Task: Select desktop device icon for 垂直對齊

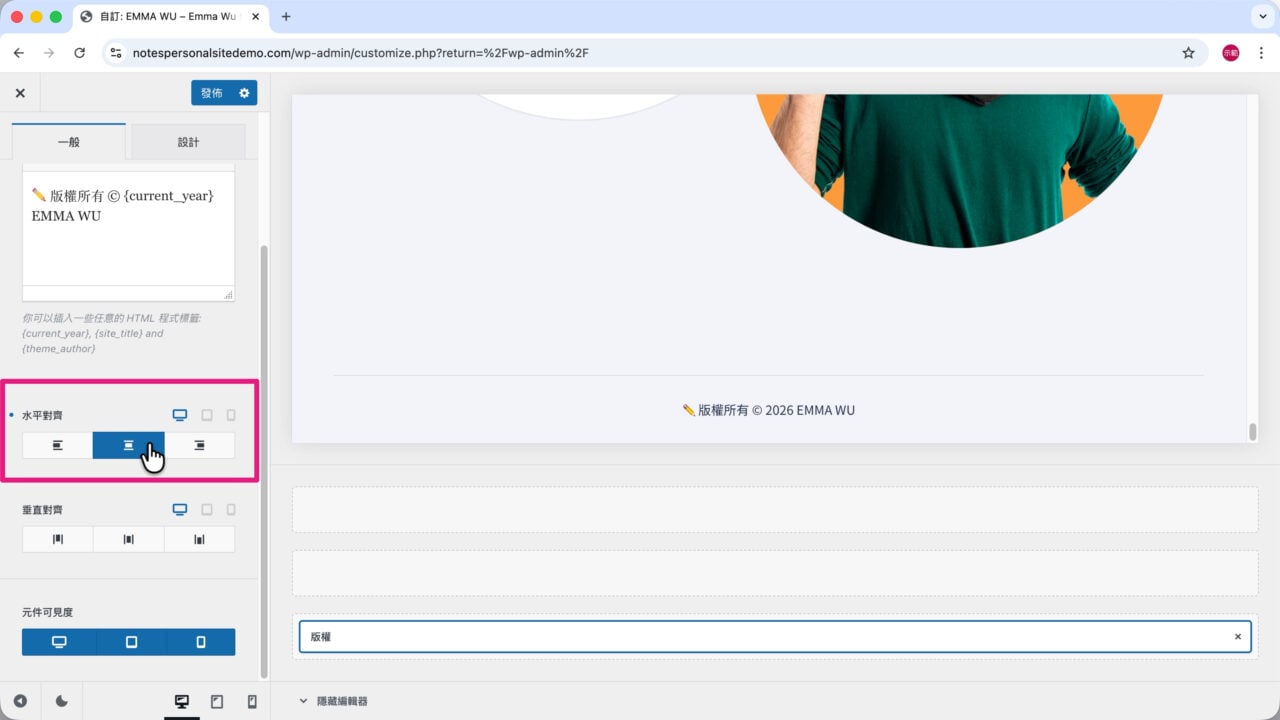Action: tap(180, 509)
